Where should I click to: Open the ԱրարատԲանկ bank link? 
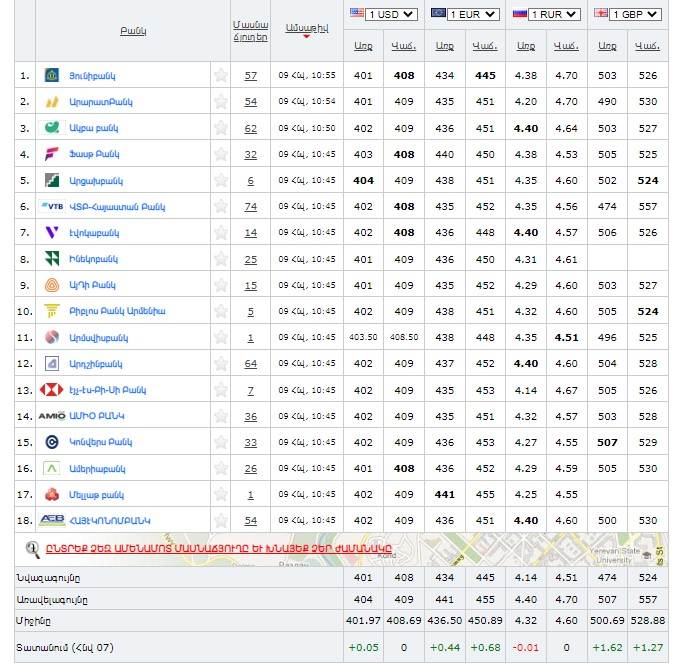[x=100, y=102]
